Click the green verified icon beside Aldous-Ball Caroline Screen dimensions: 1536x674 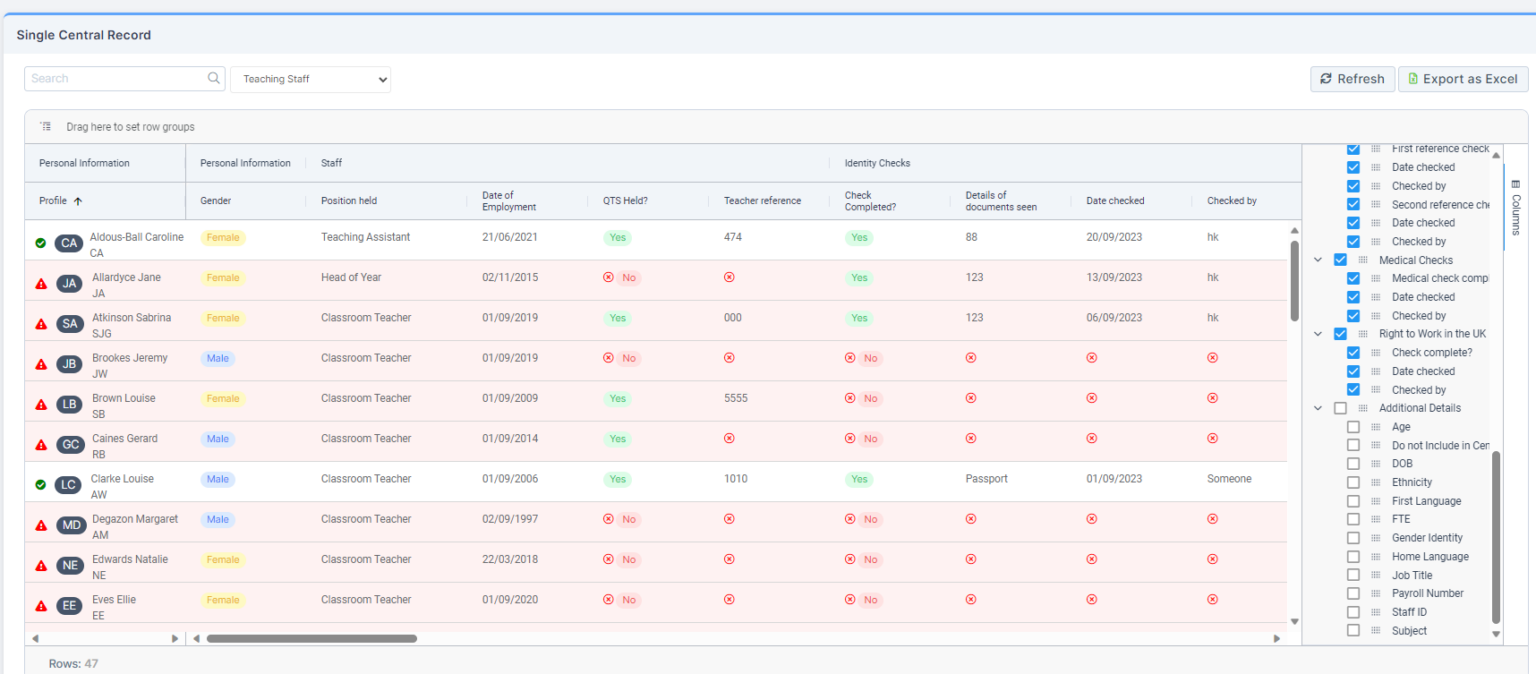point(40,243)
